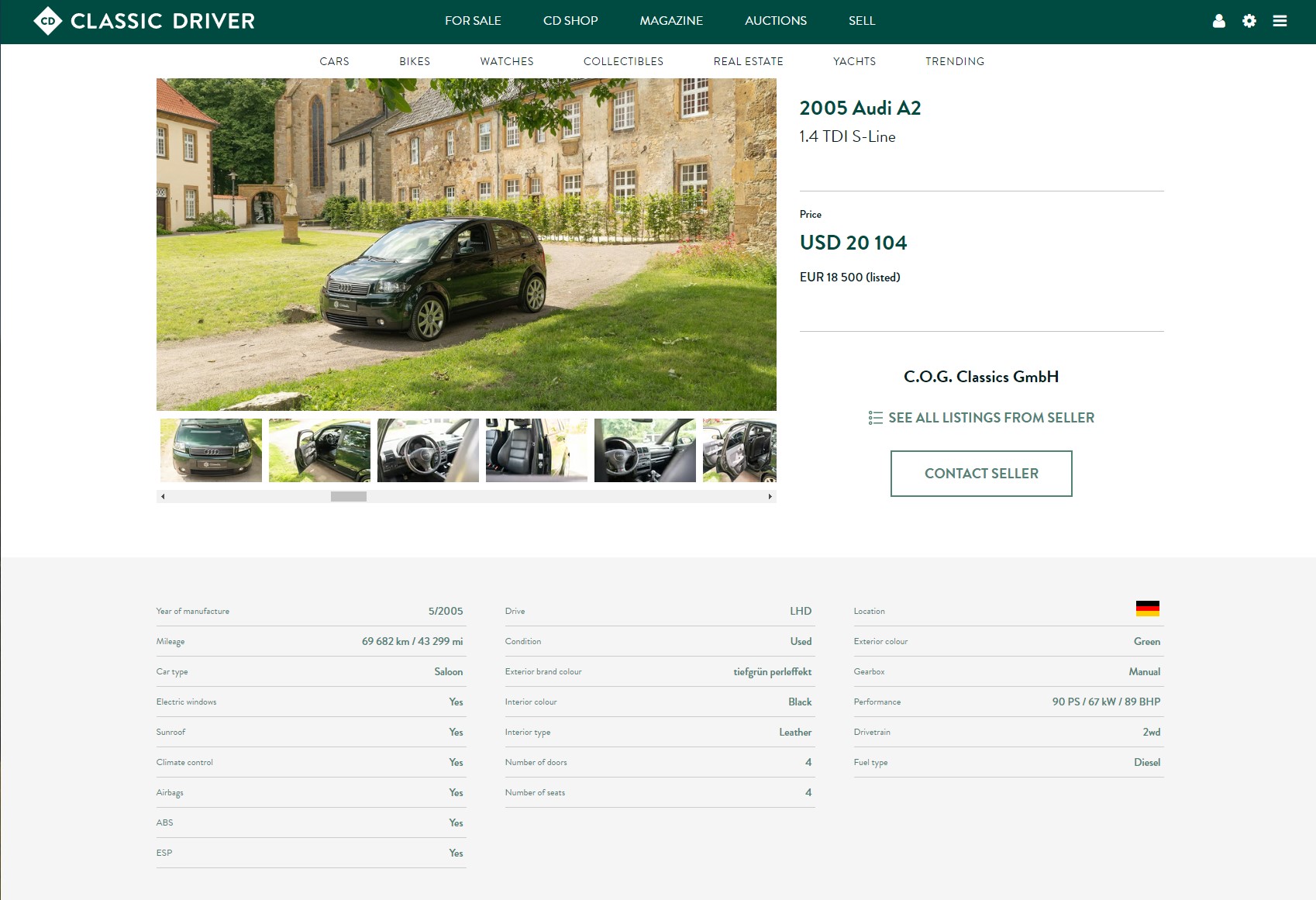Click the German flag location icon

tap(1147, 609)
